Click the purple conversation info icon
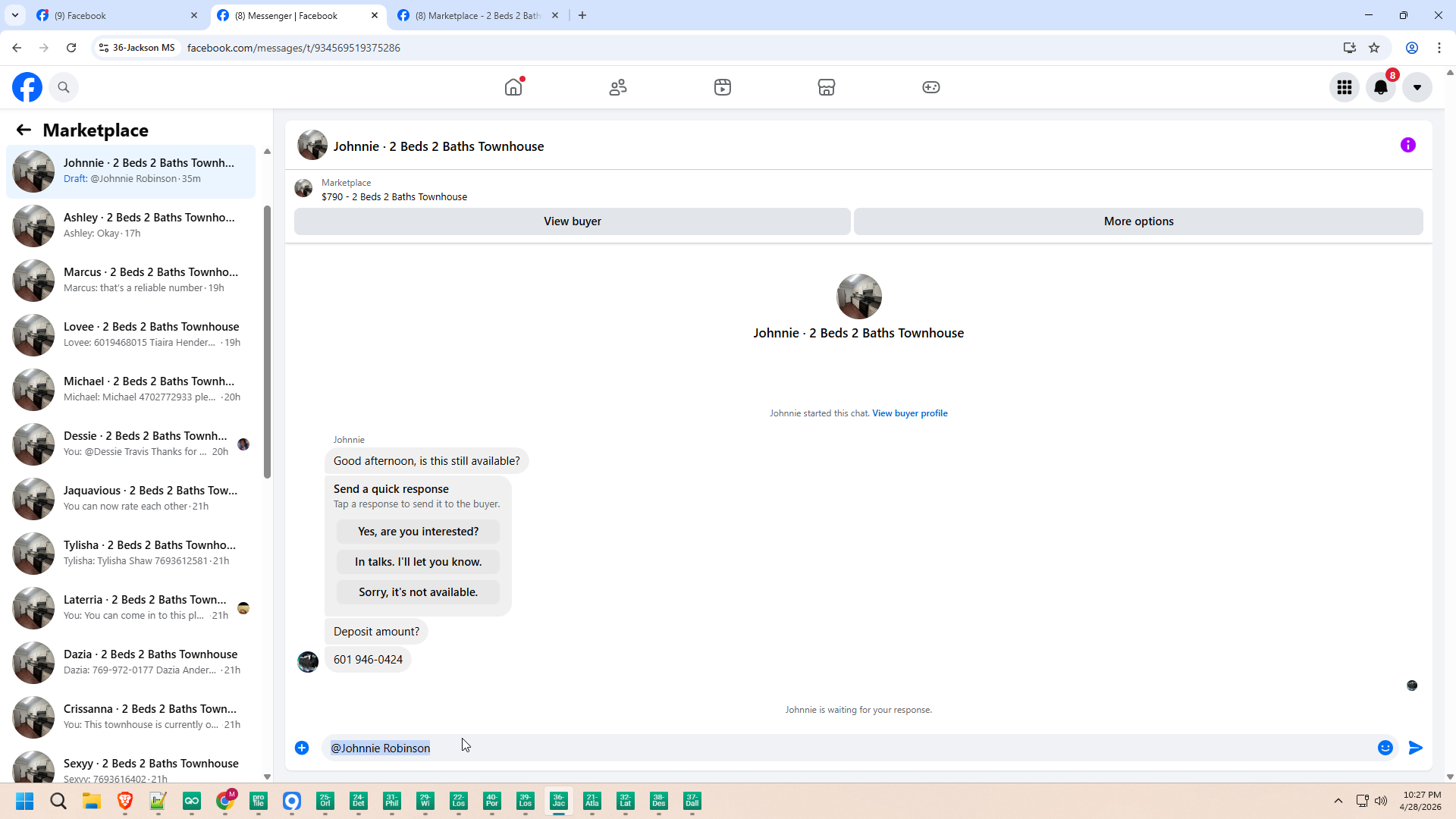The image size is (1456, 819). pos(1408,145)
